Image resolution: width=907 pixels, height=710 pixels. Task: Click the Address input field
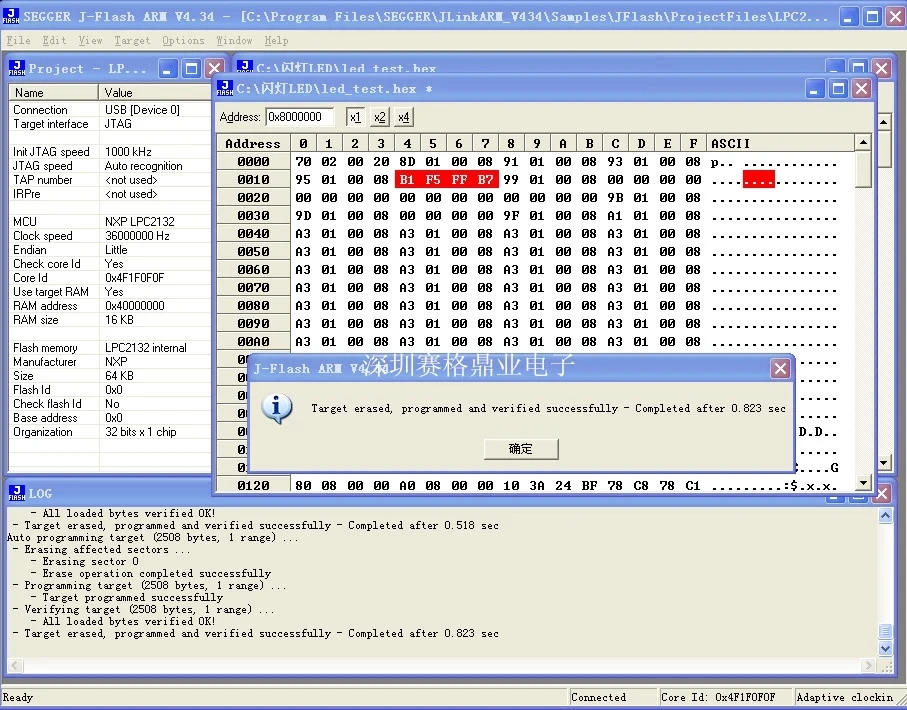pyautogui.click(x=301, y=117)
